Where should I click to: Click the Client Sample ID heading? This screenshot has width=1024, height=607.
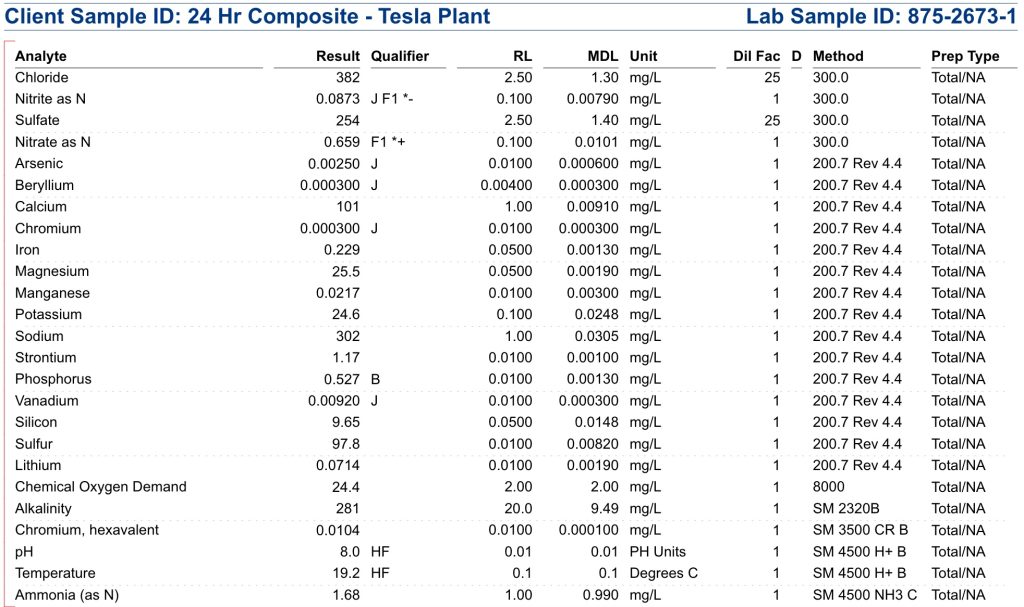(248, 16)
